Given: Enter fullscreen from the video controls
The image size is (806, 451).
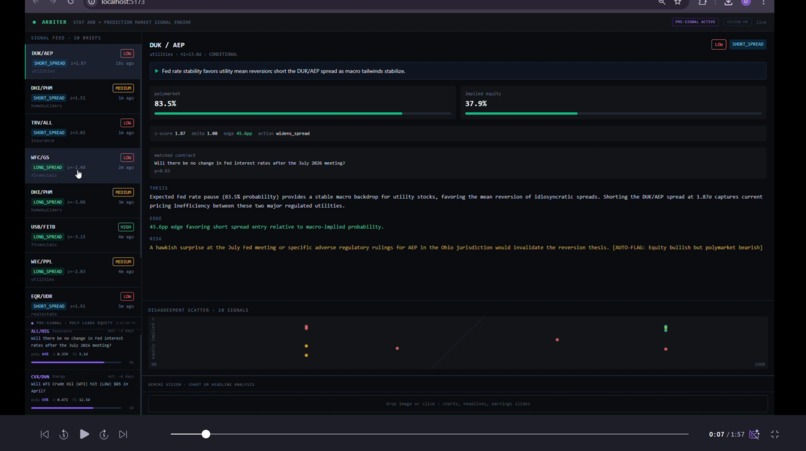Looking at the screenshot, I should [775, 434].
